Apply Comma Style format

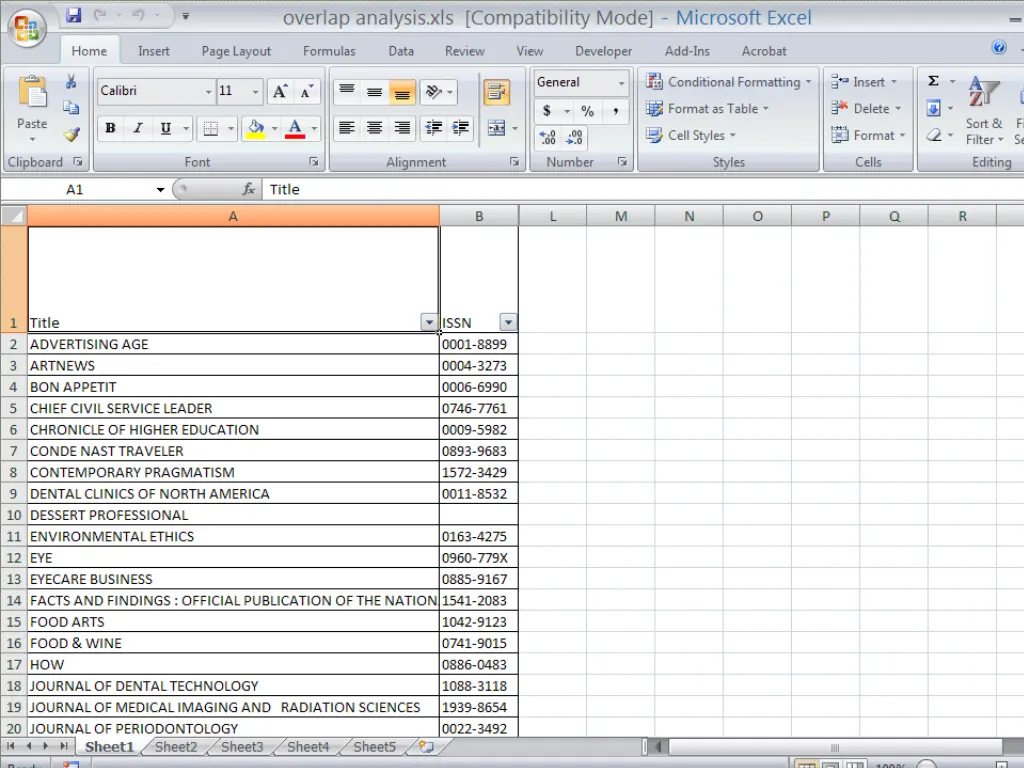click(615, 111)
